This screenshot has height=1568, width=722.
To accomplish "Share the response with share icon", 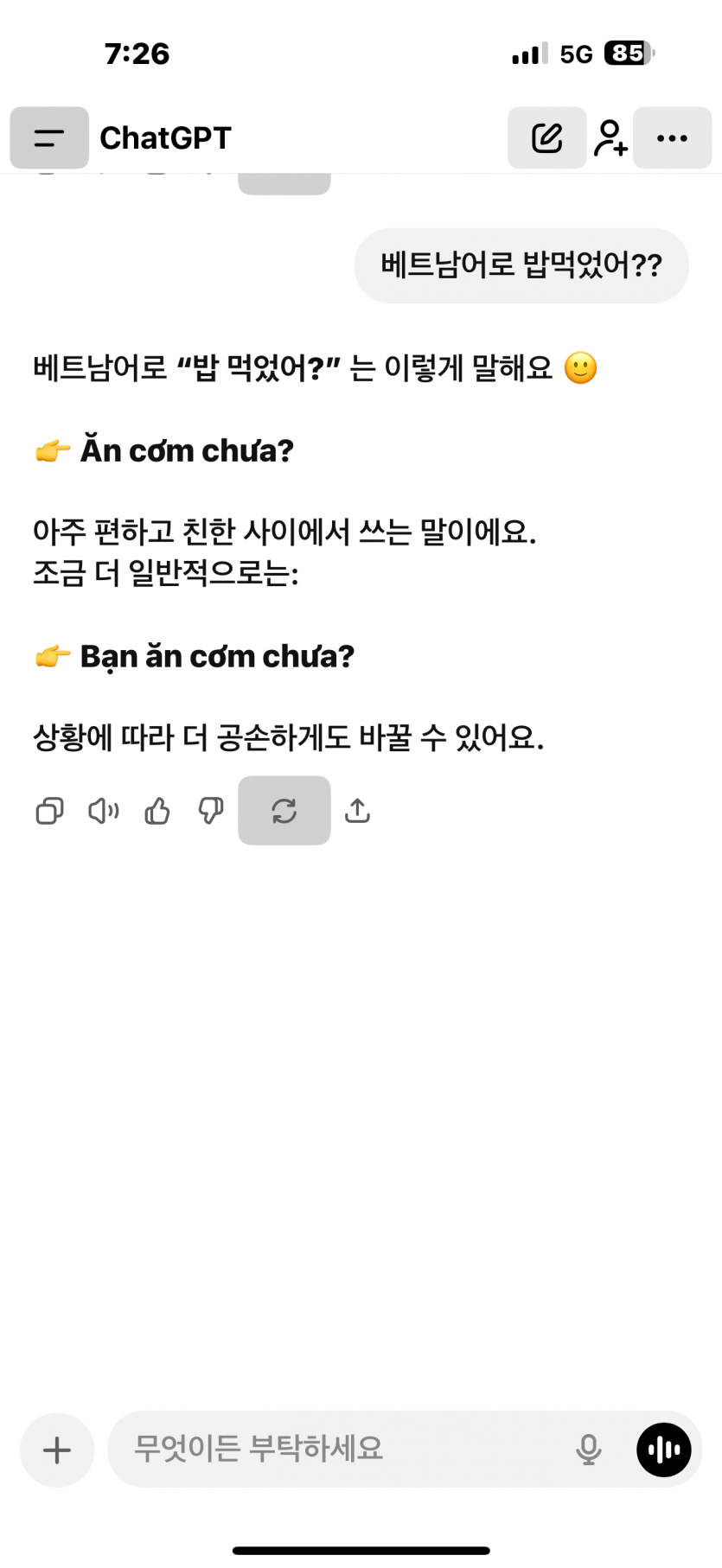I will [357, 811].
